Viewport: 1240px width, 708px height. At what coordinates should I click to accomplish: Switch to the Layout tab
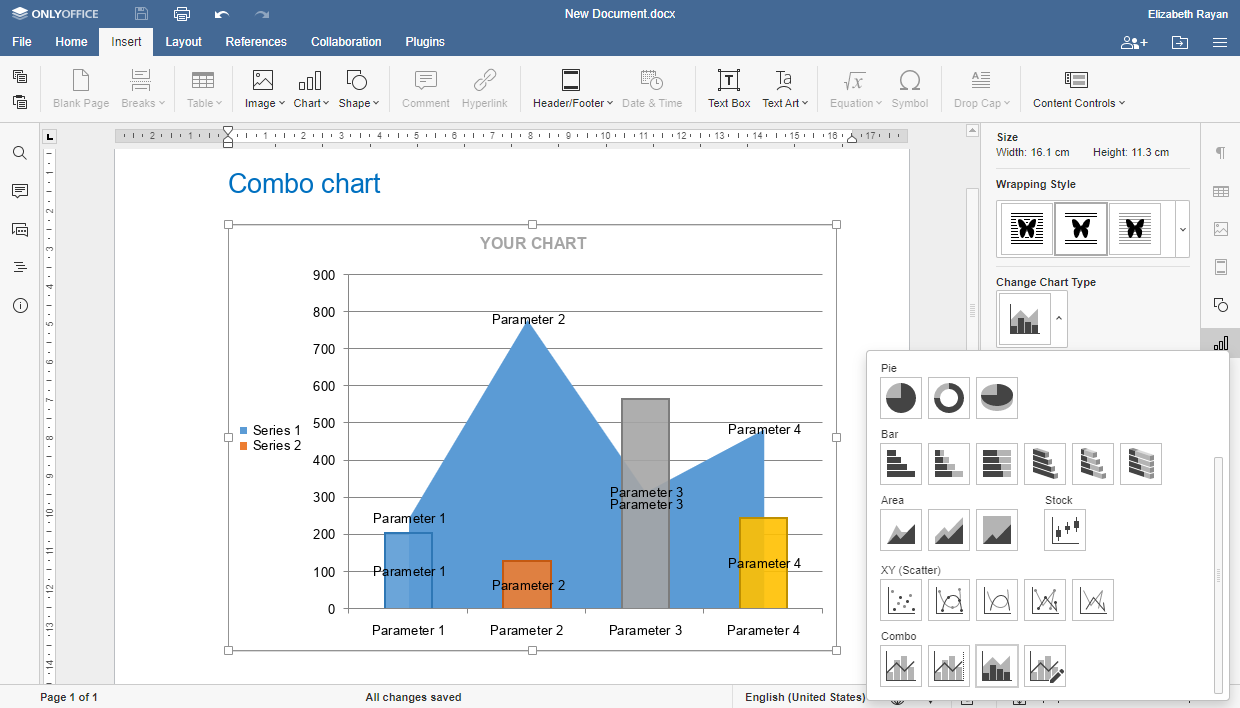(x=183, y=42)
